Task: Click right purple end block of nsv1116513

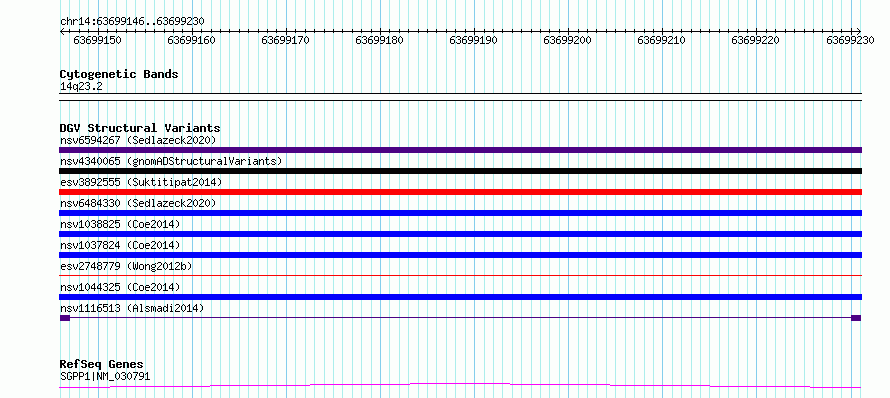Action: point(857,318)
